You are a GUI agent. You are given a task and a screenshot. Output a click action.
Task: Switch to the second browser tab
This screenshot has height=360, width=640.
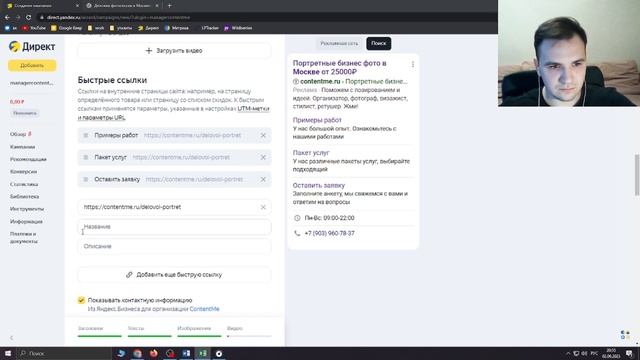[121, 6]
